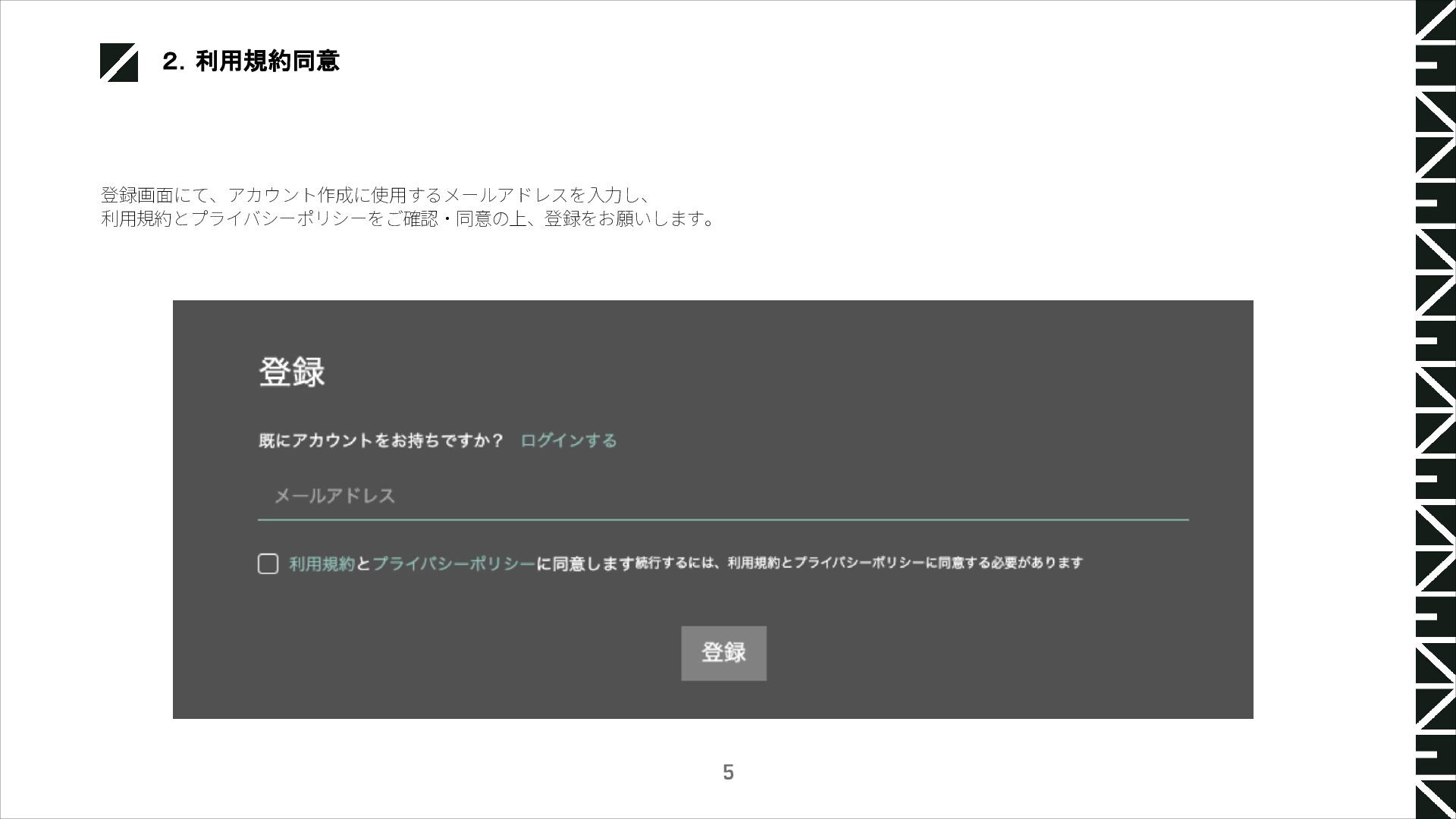Click the bottommost tile of right border pattern
Viewport: 1456px width, 819px height.
click(1435, 798)
